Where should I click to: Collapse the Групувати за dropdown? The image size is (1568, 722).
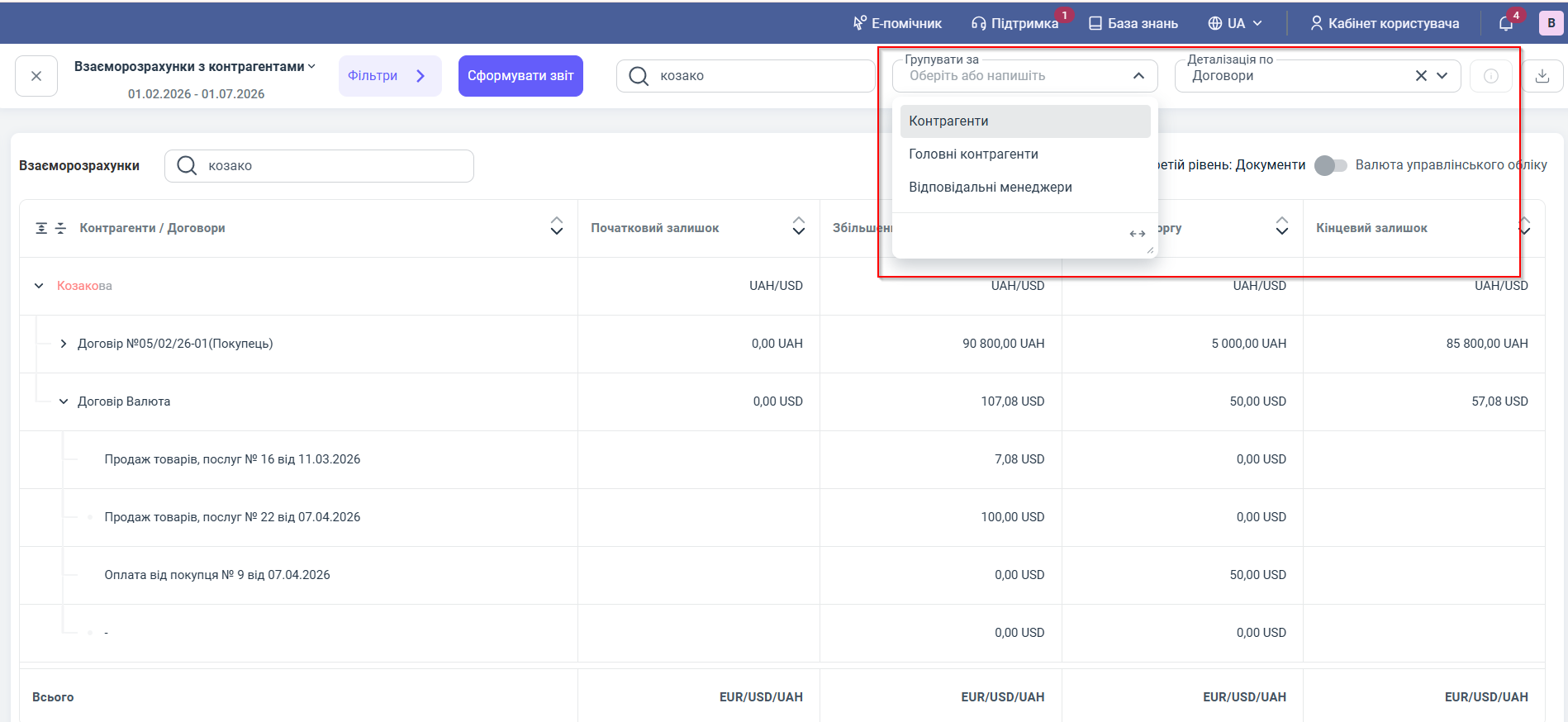click(1138, 76)
